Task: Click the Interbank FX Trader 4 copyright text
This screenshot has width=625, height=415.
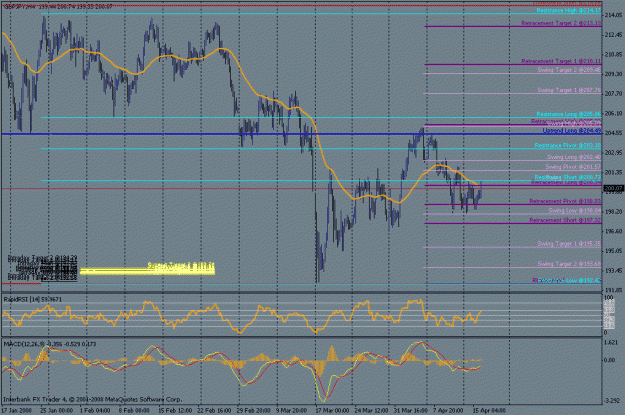Action: [x=92, y=399]
